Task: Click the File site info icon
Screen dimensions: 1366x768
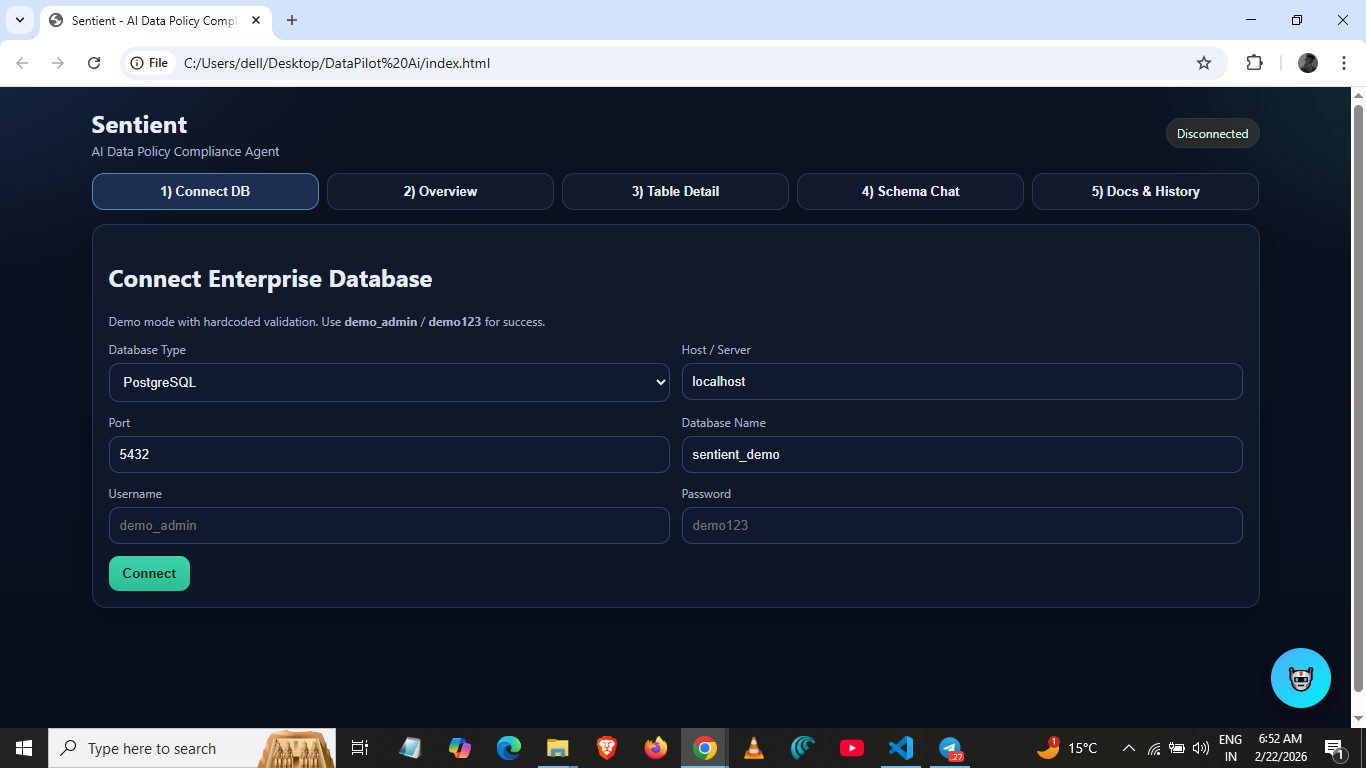Action: pyautogui.click(x=149, y=63)
